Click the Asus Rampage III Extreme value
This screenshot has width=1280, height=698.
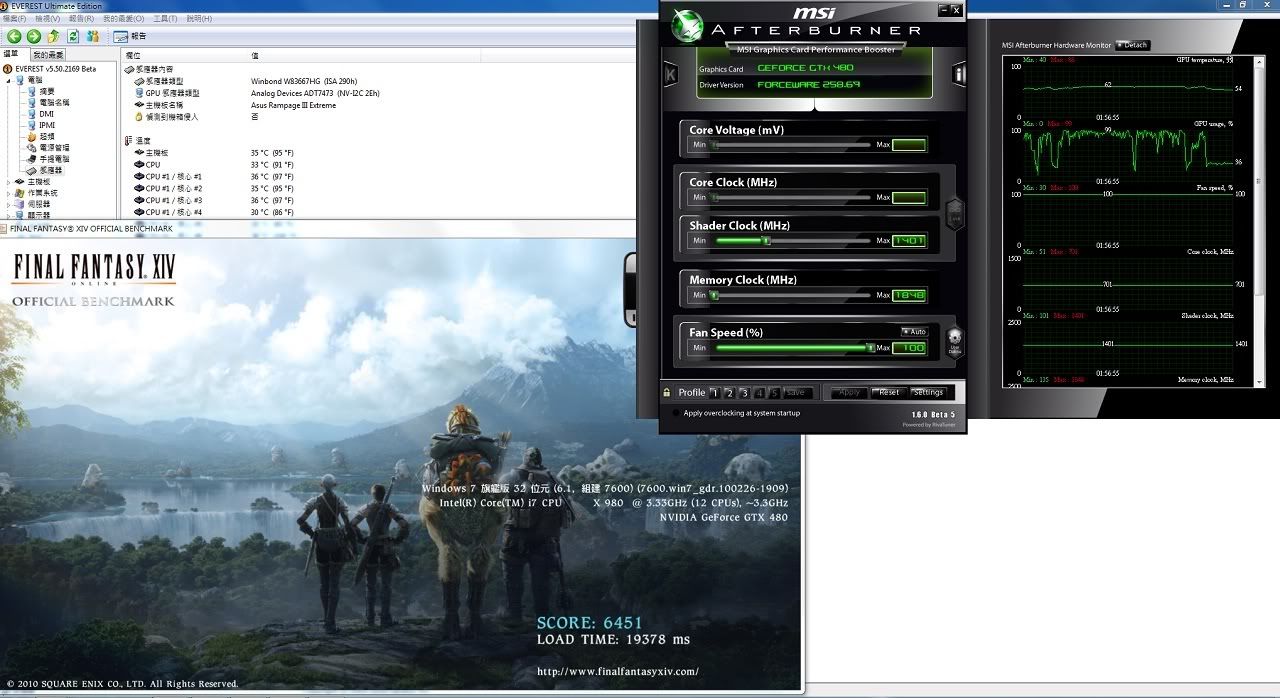[x=293, y=105]
